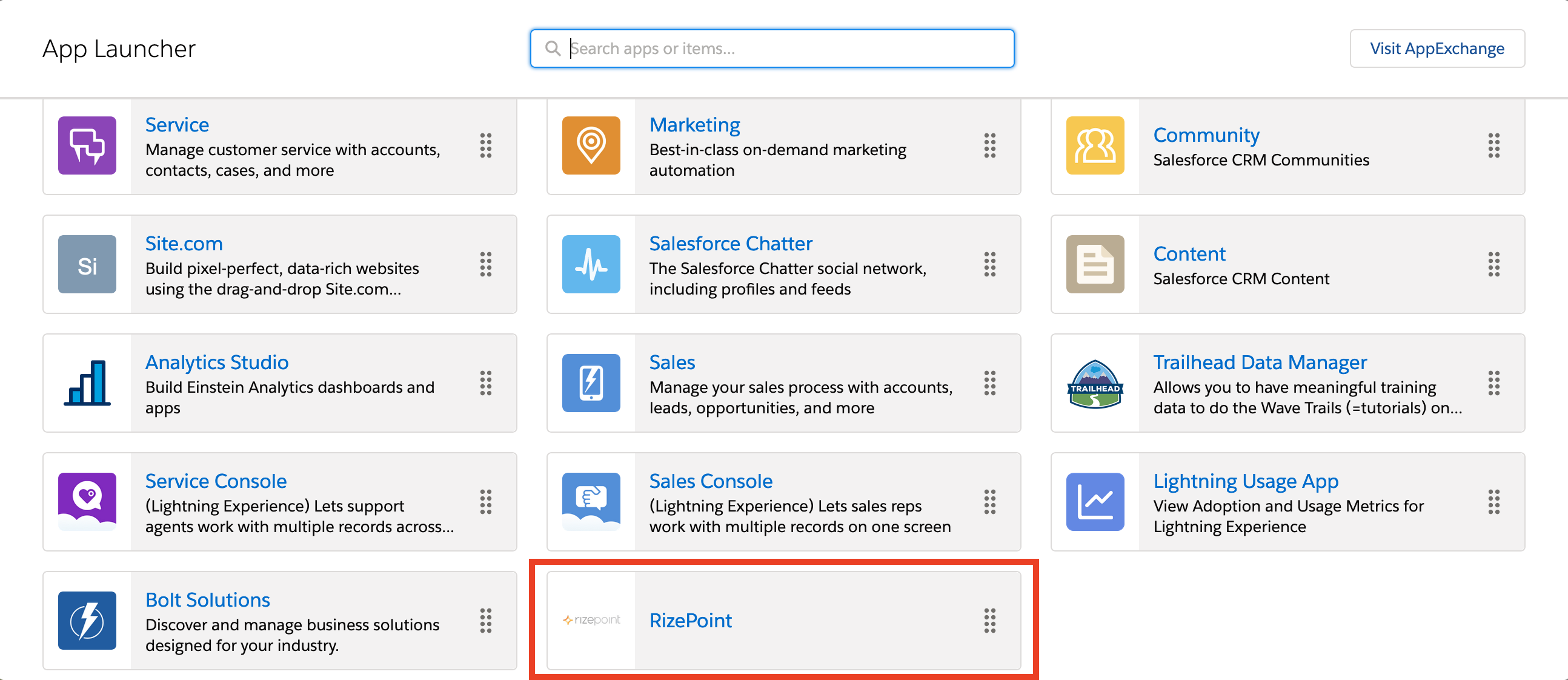Launch Salesforce Chatter link
Viewport: 1568px width, 680px height.
[731, 244]
